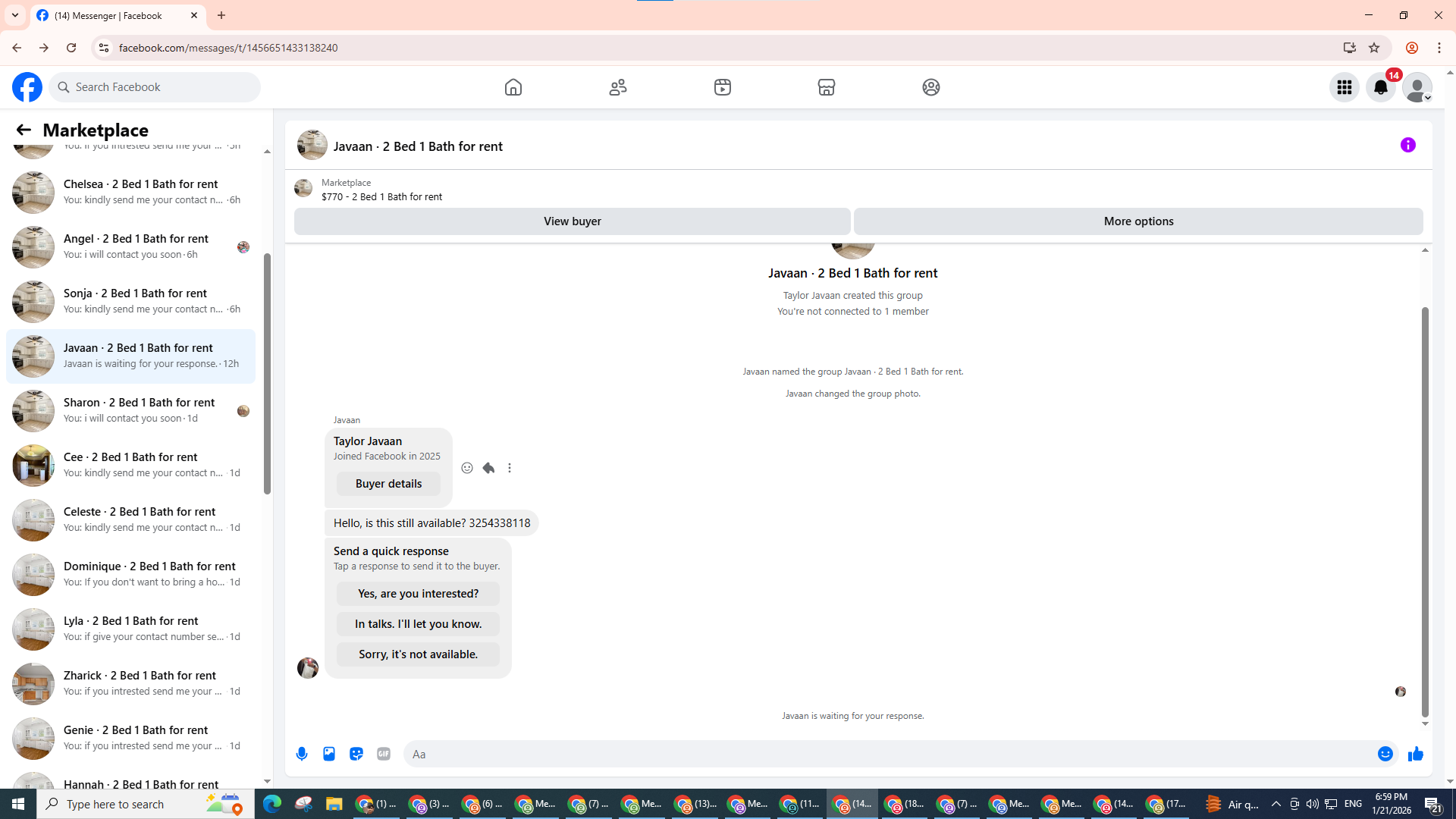This screenshot has width=1456, height=819.
Task: Click the attach photo icon
Action: tap(329, 754)
